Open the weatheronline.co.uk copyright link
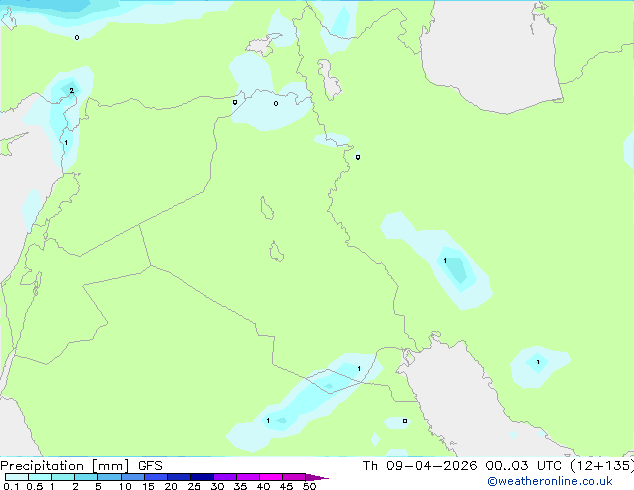This screenshot has width=634, height=490. [550, 481]
